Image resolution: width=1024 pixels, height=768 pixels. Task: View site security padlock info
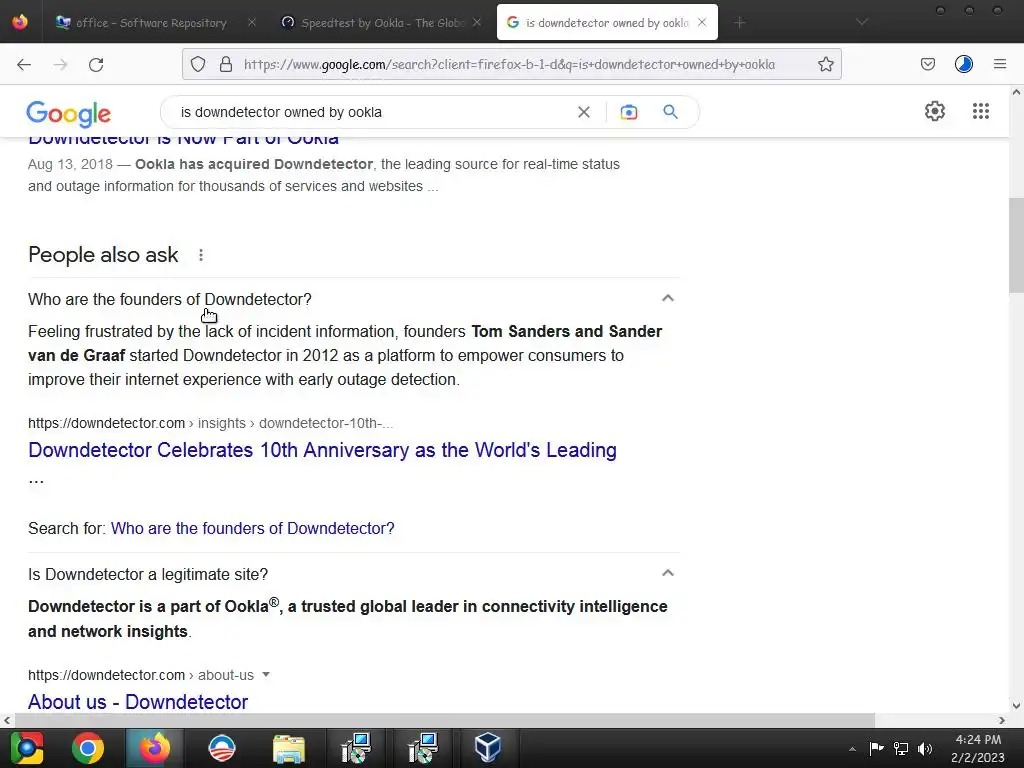226,64
